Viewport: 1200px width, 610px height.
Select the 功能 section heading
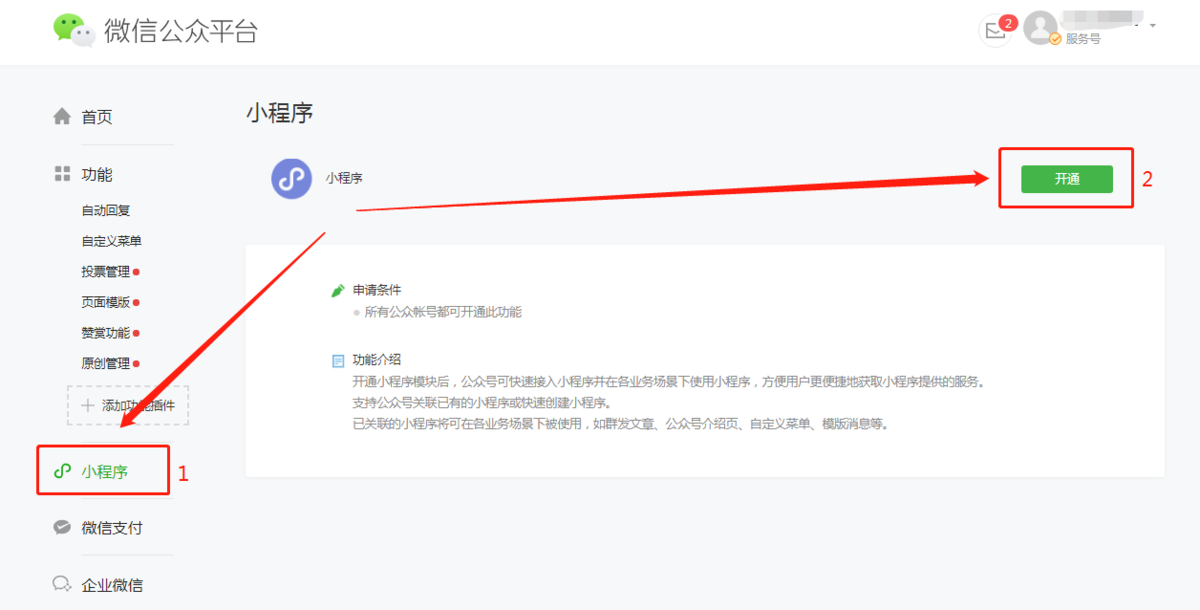pyautogui.click(x=97, y=174)
